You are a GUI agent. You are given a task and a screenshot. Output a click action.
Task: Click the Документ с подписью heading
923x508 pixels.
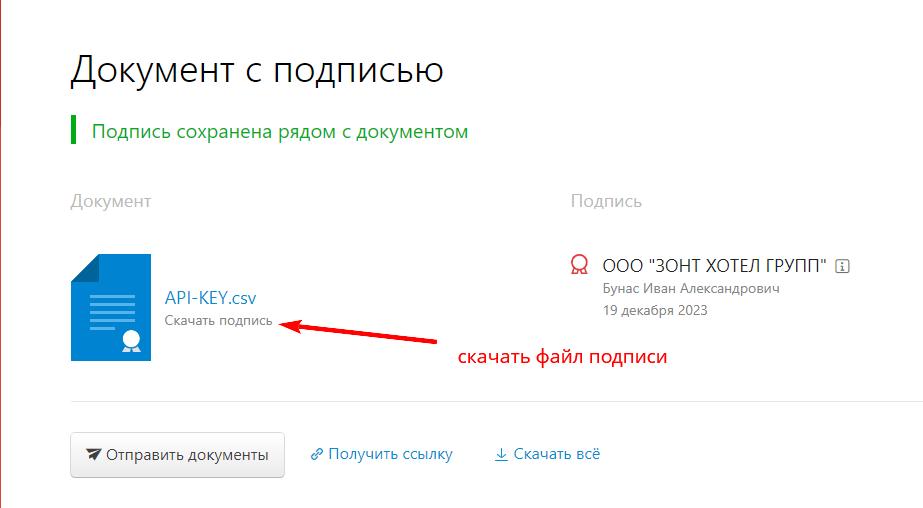[x=257, y=70]
